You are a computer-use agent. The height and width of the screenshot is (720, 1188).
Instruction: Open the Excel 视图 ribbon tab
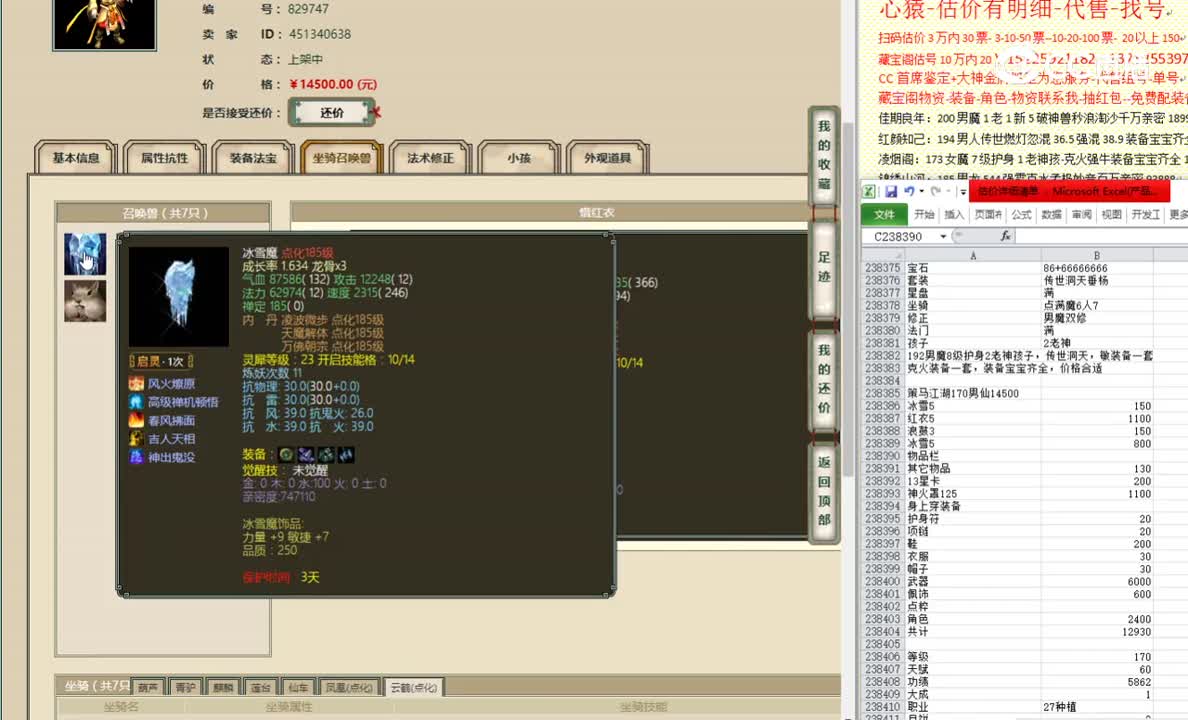[1111, 214]
